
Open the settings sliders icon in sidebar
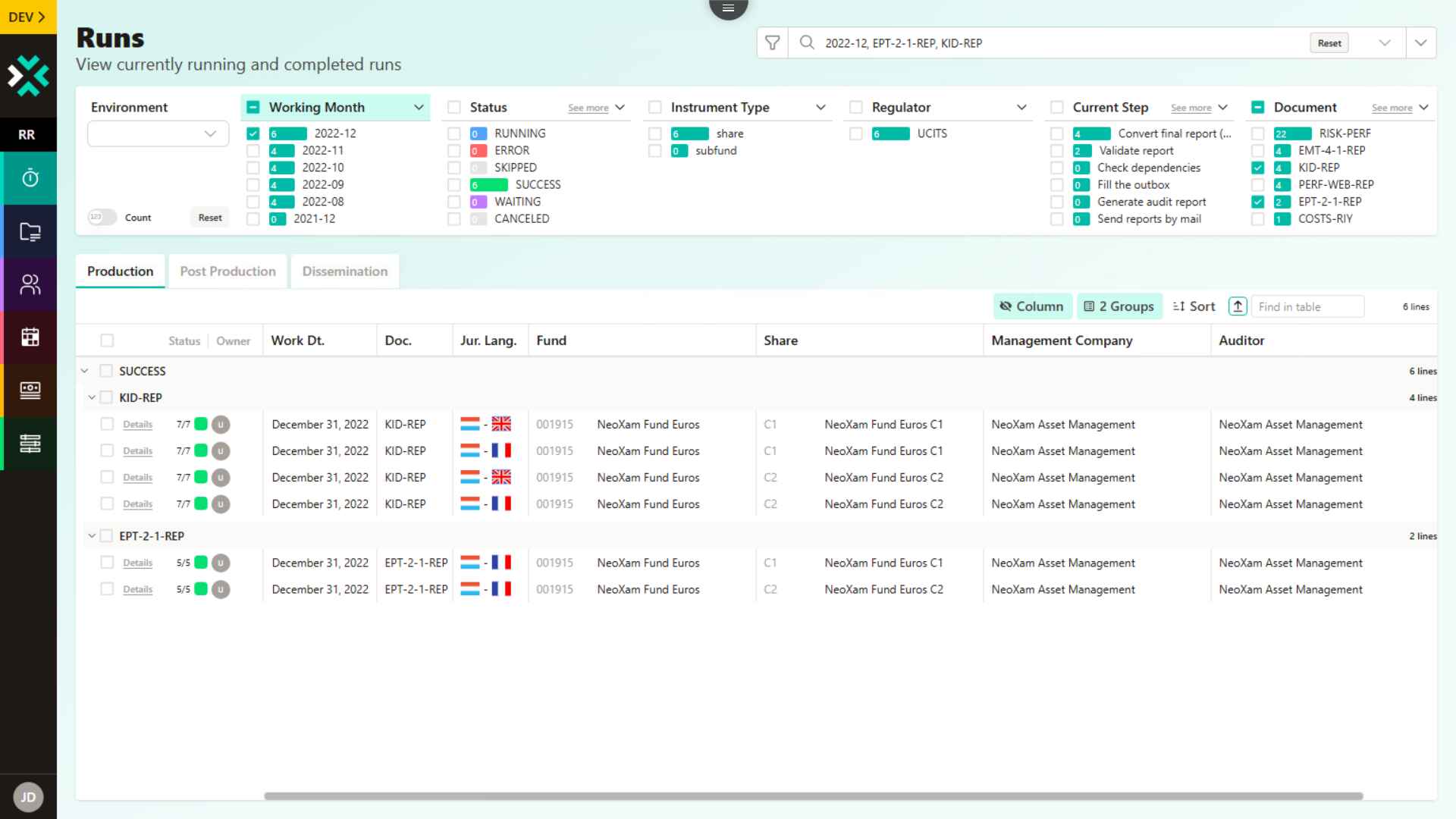coord(30,443)
